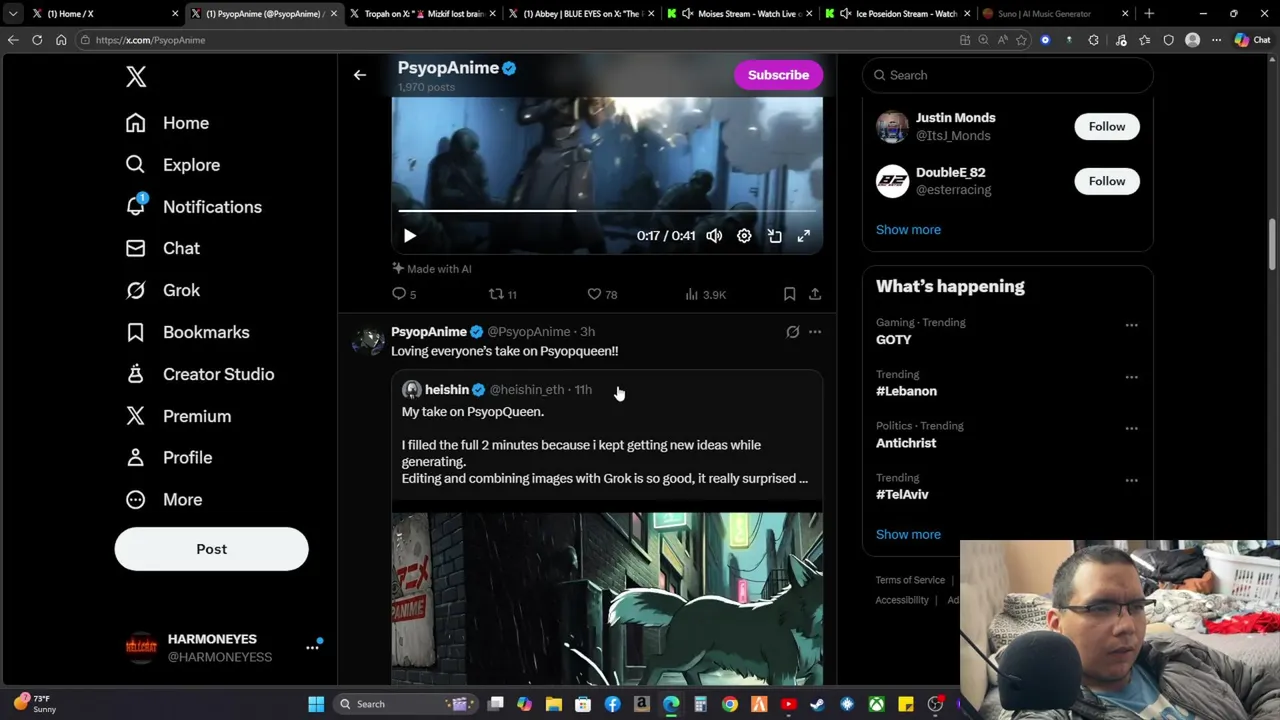The width and height of the screenshot is (1280, 720).
Task: Switch to Moises Stream browser tab
Action: 740,14
